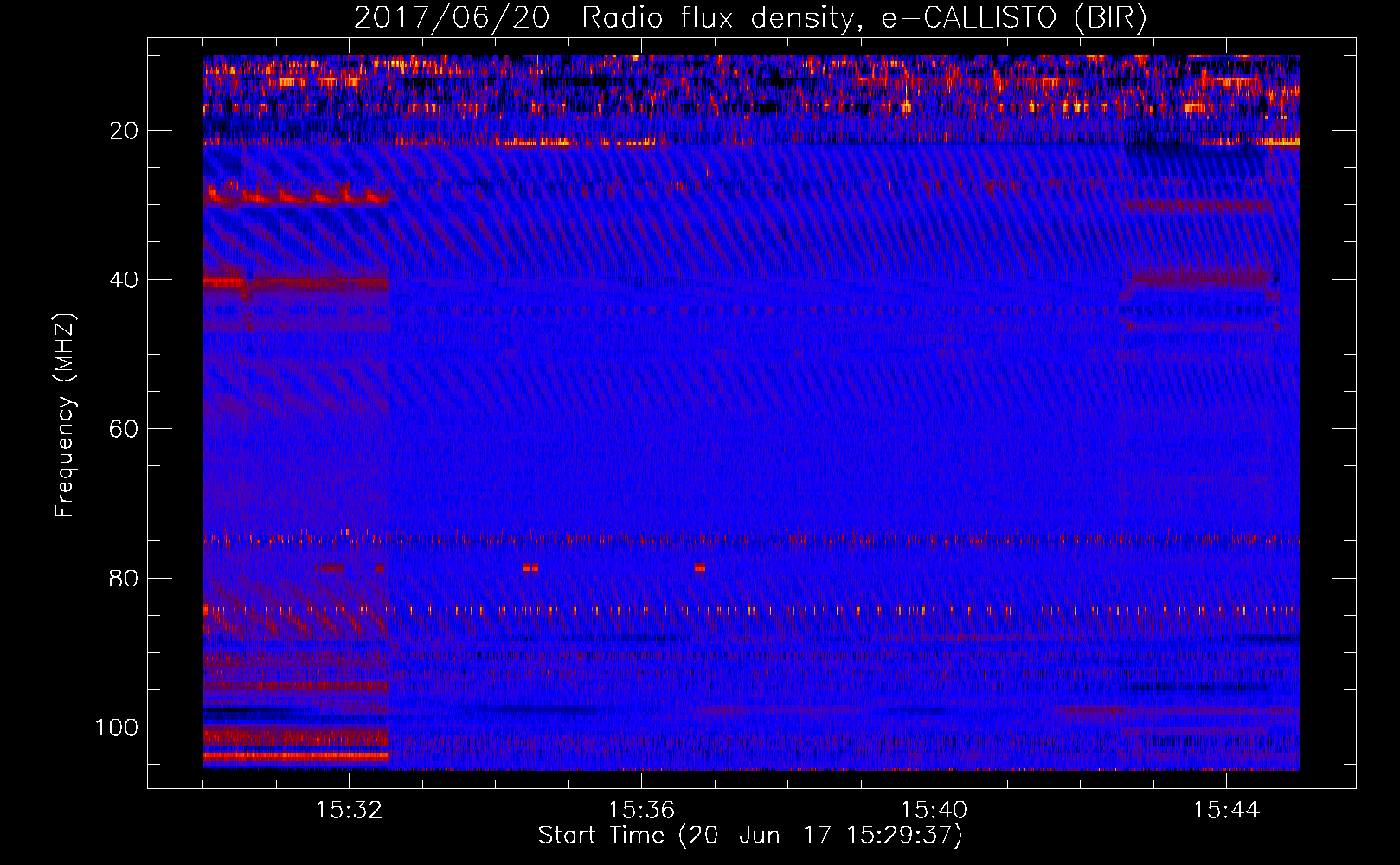This screenshot has height=865, width=1400.
Task: Click the 15:32 time tick label
Action: click(349, 811)
